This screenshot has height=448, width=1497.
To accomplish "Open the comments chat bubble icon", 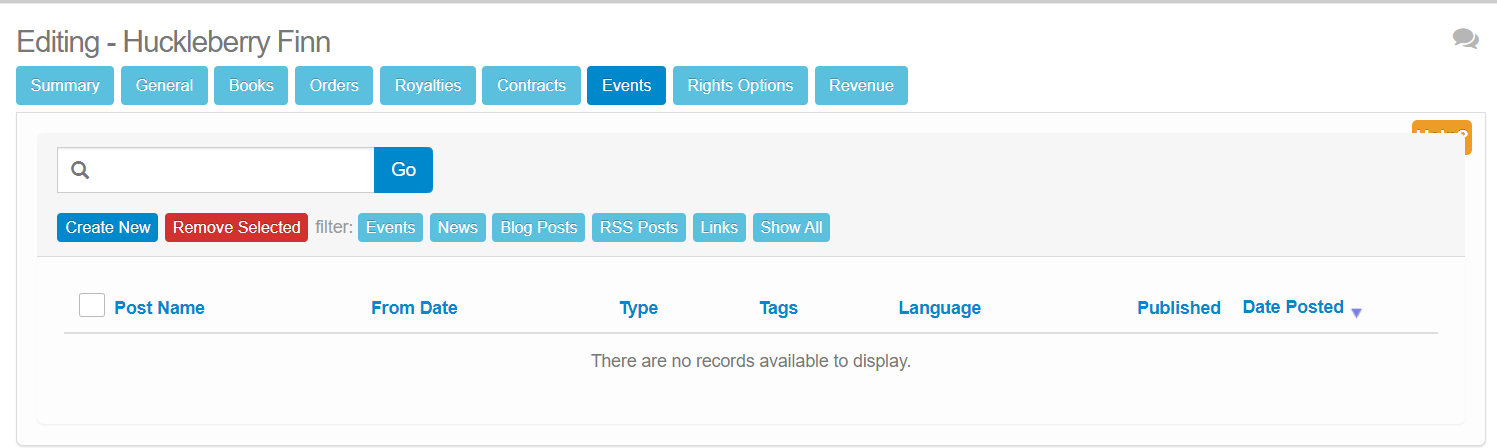I will tap(1465, 39).
